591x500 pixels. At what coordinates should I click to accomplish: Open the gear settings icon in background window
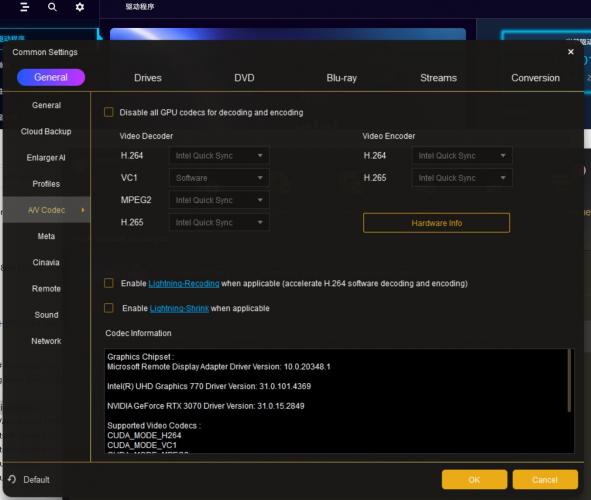(80, 7)
